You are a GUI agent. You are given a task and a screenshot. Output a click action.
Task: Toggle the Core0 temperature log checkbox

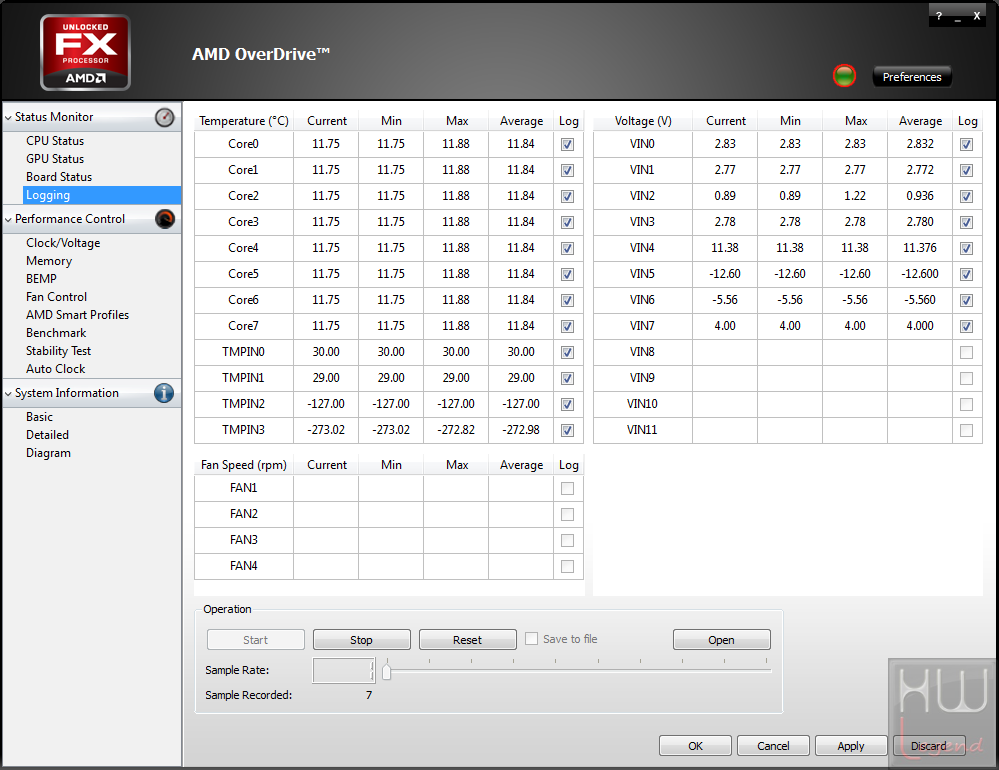click(x=567, y=145)
